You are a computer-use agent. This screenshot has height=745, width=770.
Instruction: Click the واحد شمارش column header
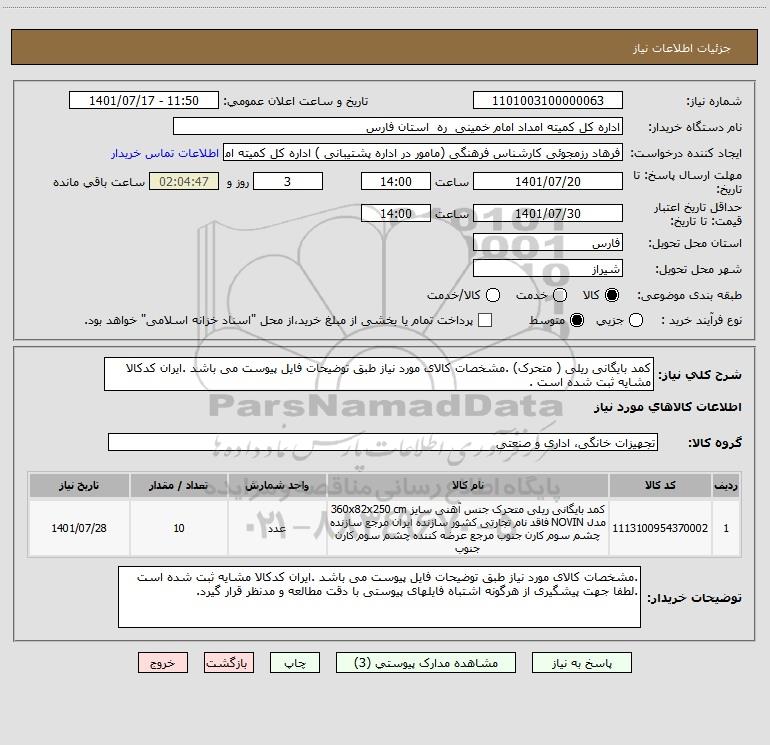tap(277, 485)
